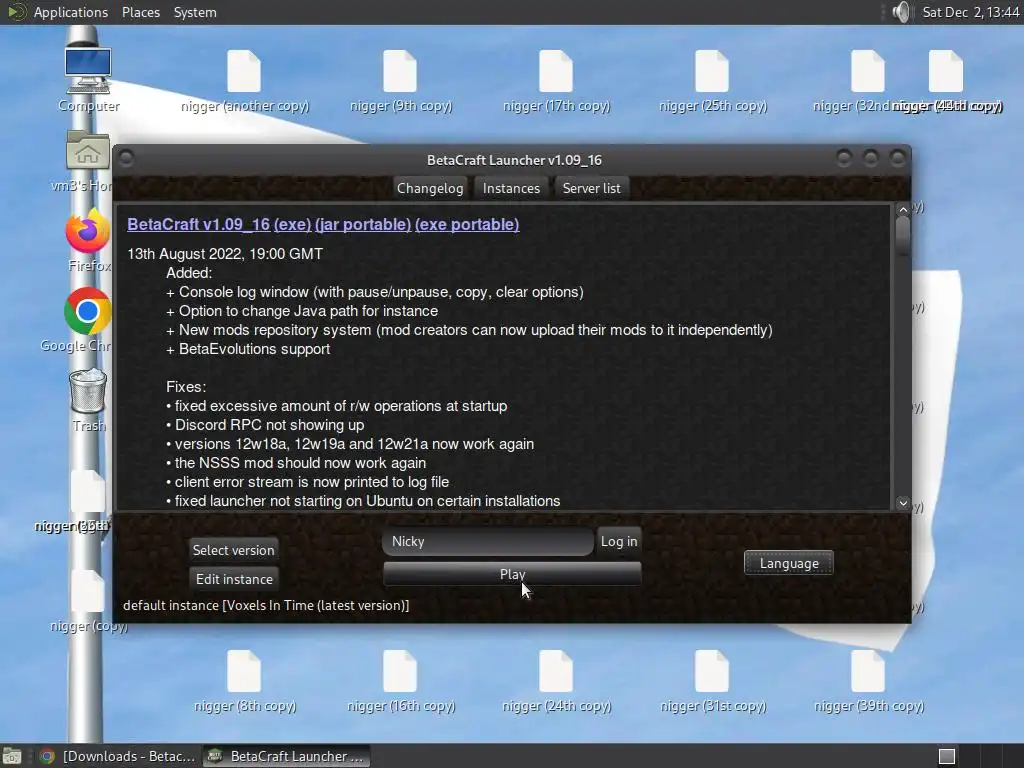
Task: Open vm3's Home folder icon
Action: tap(88, 152)
